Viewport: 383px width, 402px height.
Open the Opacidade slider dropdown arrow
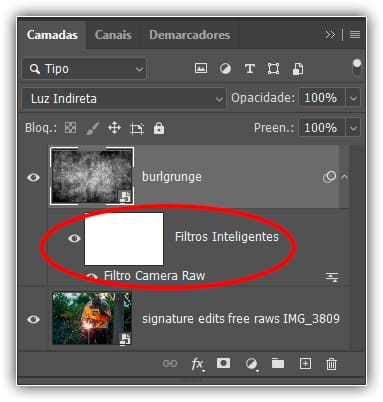tap(353, 98)
